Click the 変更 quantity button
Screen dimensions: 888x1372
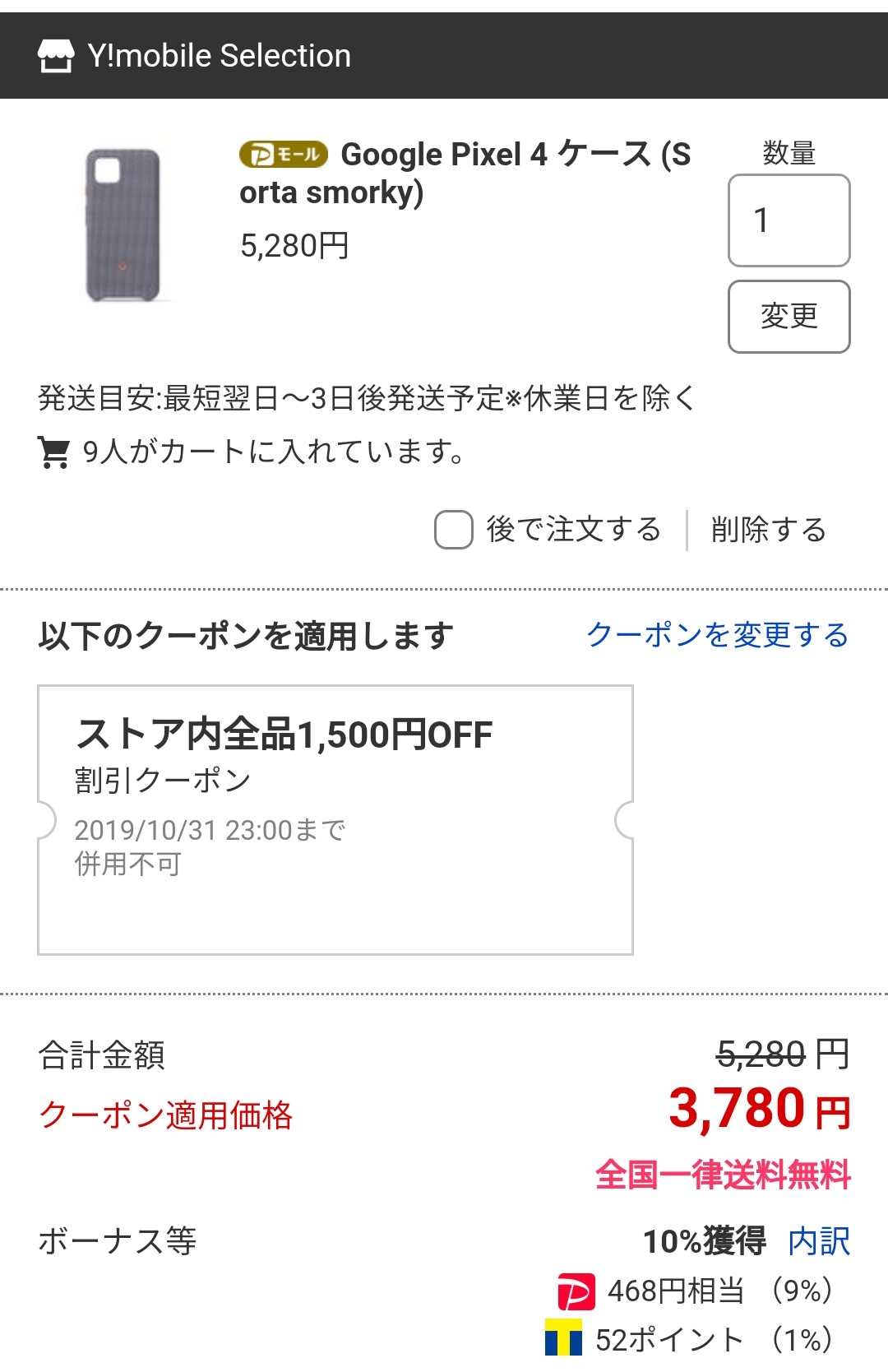click(x=789, y=317)
